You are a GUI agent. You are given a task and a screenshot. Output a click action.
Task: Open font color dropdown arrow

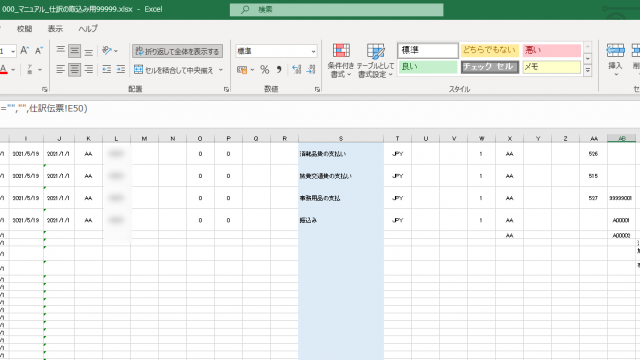13,70
